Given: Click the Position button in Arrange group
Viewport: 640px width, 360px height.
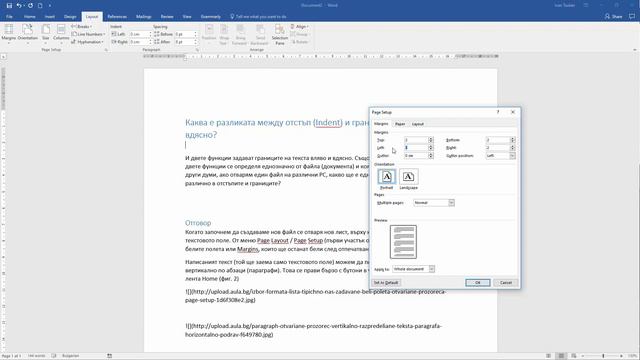Looking at the screenshot, I should [209, 34].
